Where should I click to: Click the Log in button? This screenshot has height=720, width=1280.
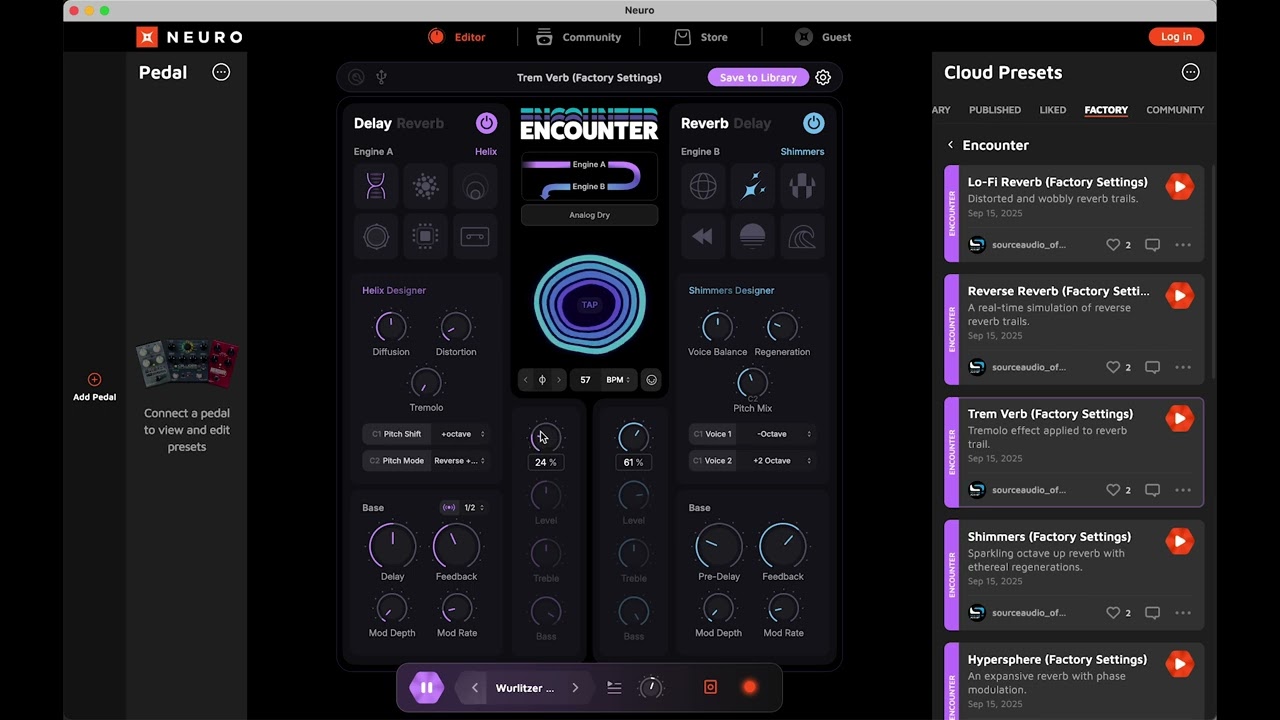[x=1176, y=37]
